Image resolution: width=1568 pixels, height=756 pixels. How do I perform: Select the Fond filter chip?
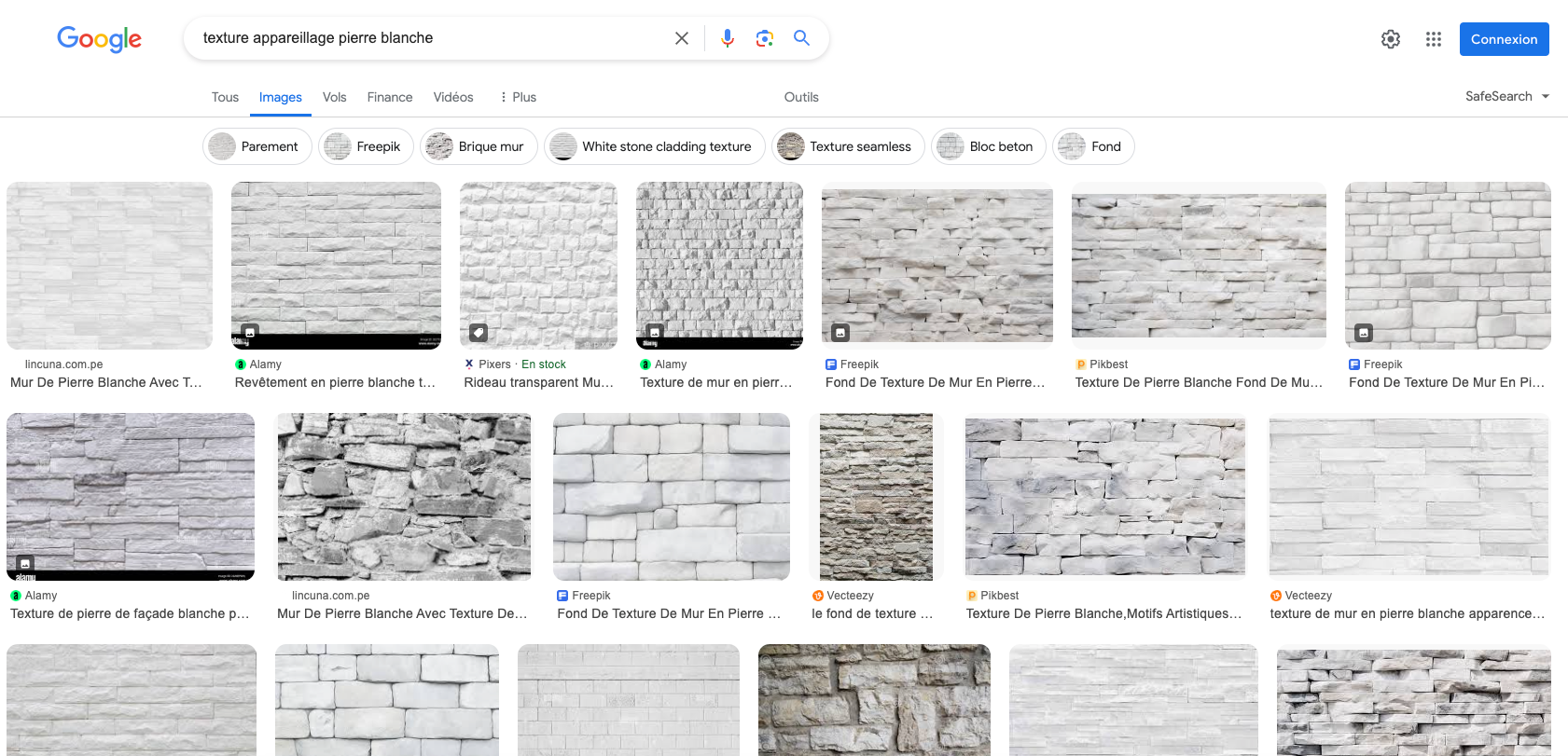click(x=1093, y=146)
